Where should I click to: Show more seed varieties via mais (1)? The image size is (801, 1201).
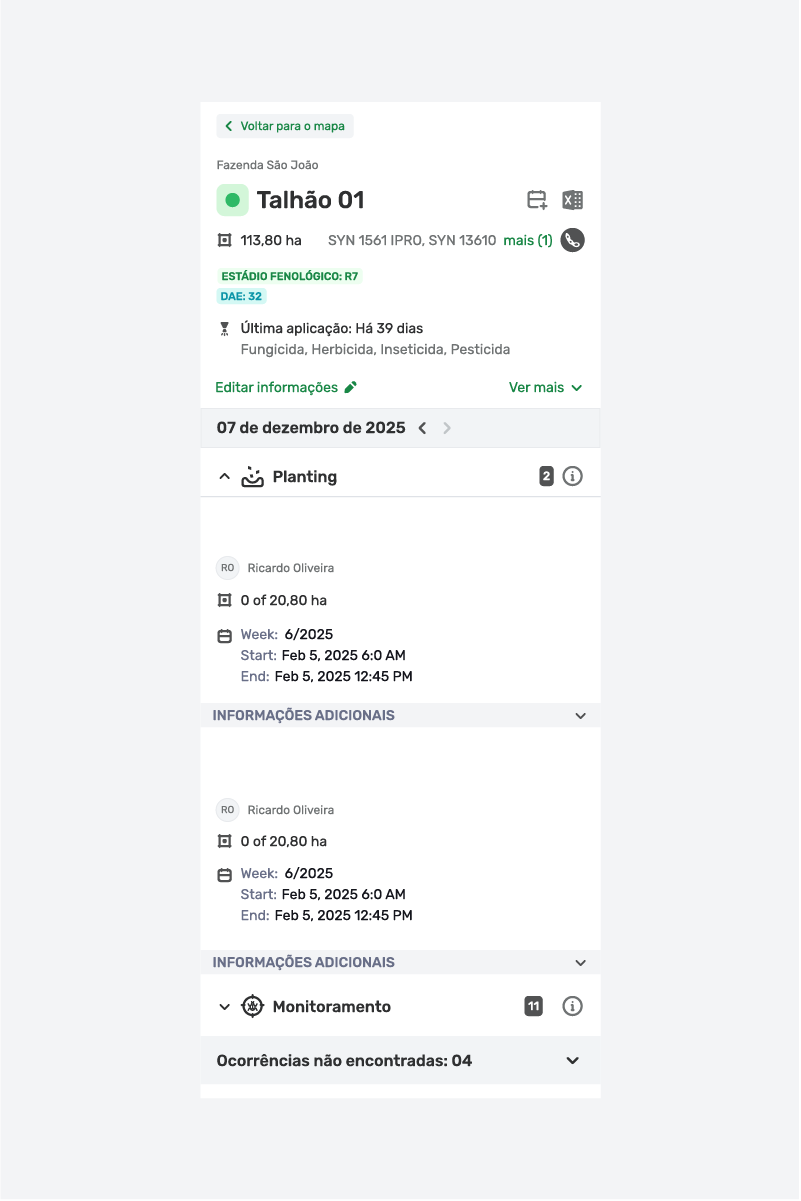click(528, 240)
